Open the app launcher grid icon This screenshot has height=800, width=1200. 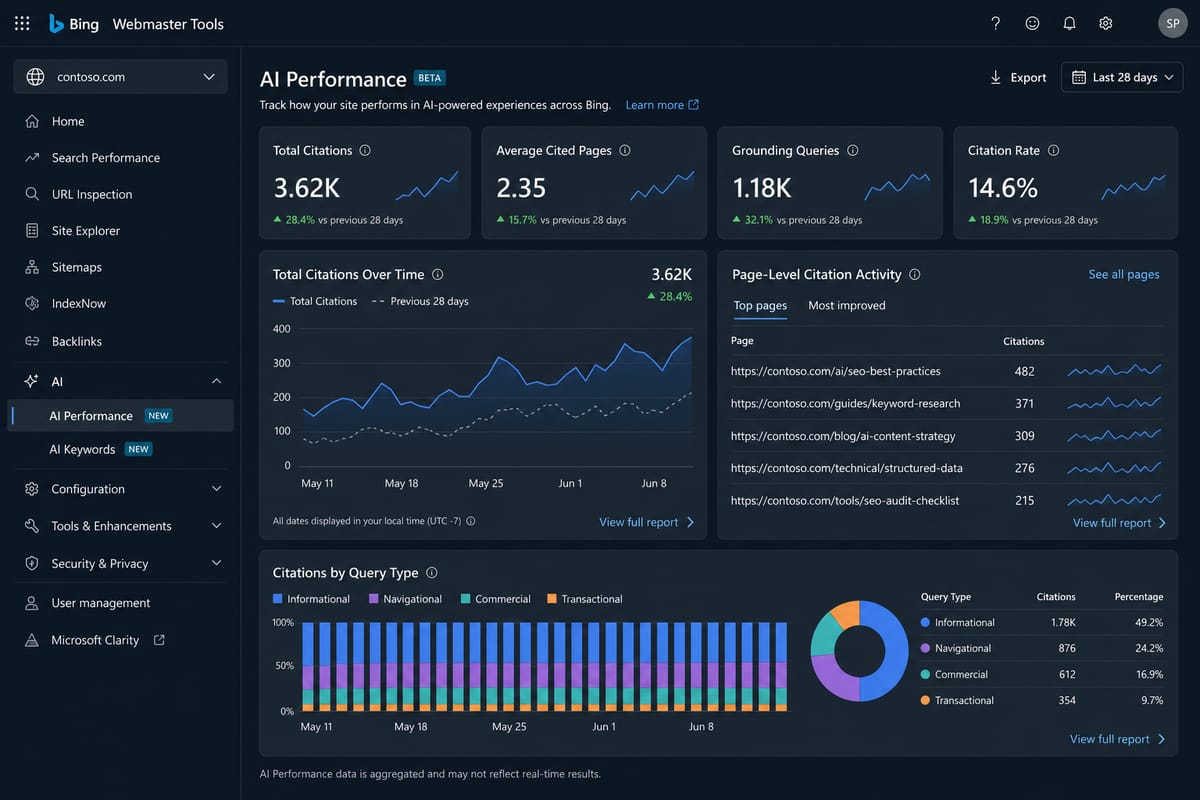click(x=22, y=23)
